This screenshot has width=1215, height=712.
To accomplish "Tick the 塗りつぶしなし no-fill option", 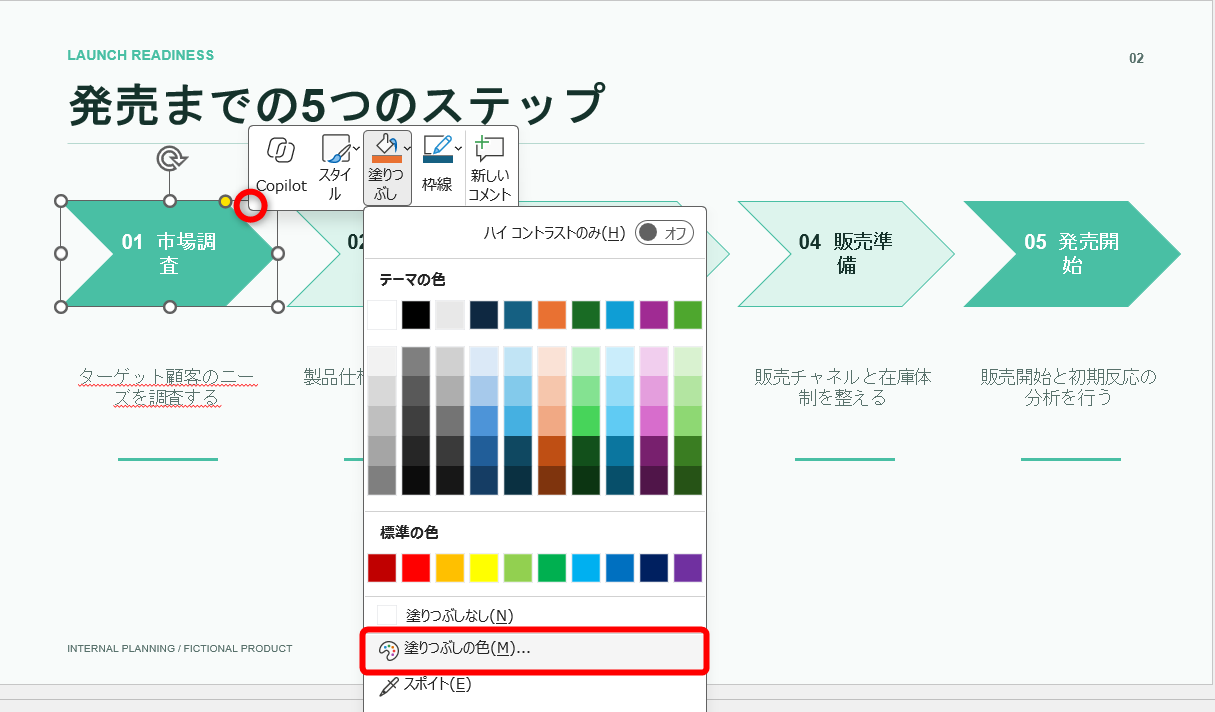I will [535, 615].
